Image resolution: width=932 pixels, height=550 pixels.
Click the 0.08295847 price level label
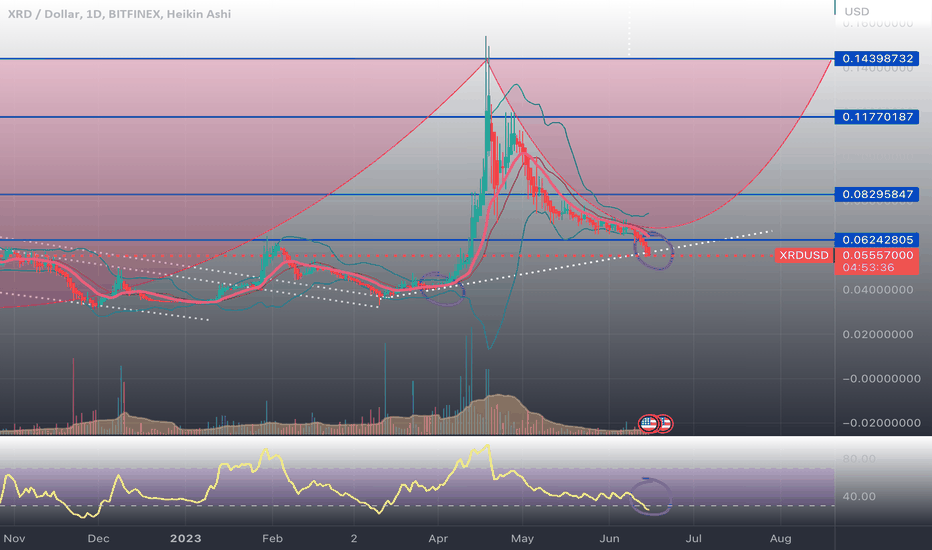[x=877, y=194]
